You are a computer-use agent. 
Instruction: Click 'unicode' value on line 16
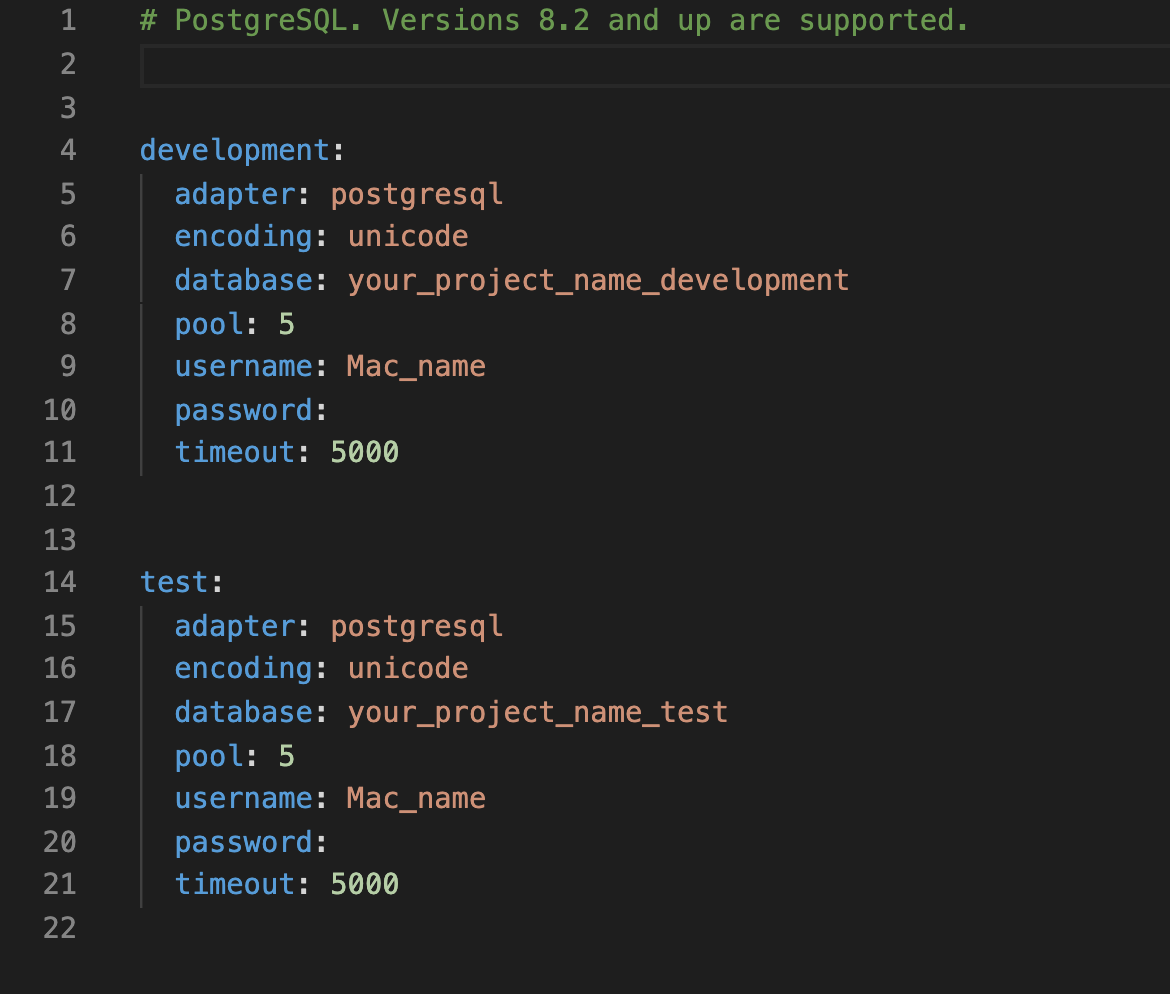[408, 669]
